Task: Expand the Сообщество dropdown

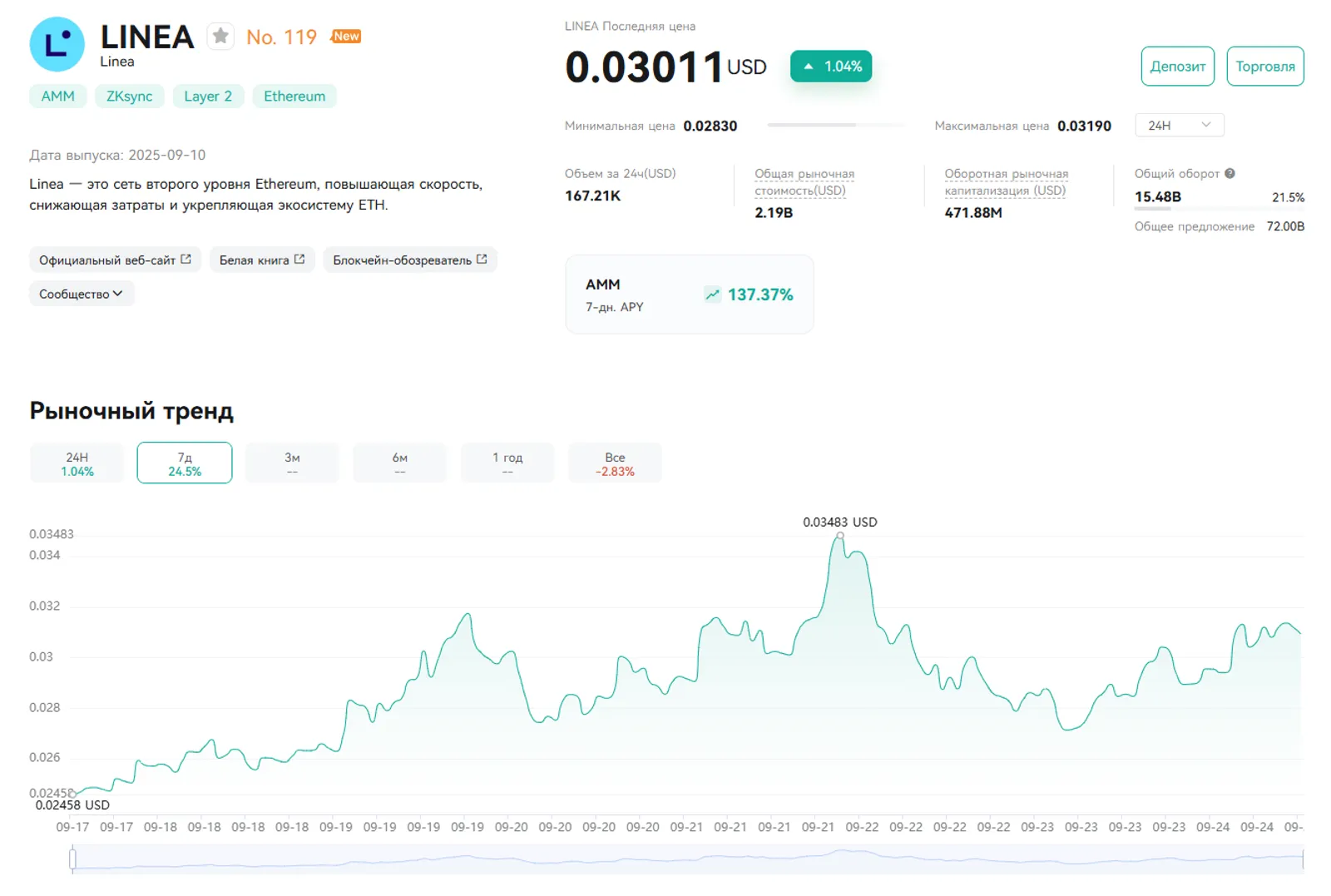Action: coord(82,294)
